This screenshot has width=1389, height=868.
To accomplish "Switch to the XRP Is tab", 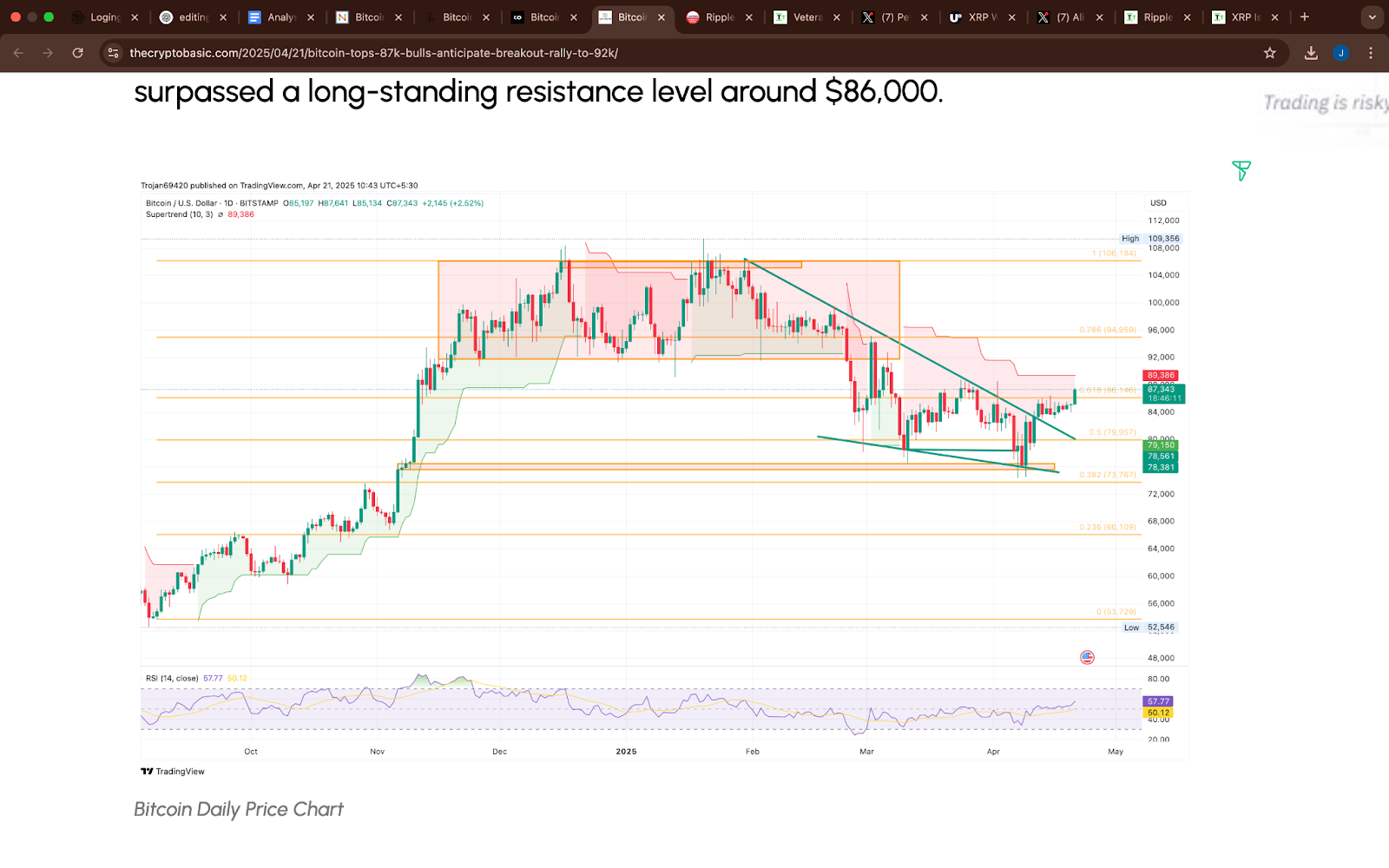I will tap(1243, 16).
